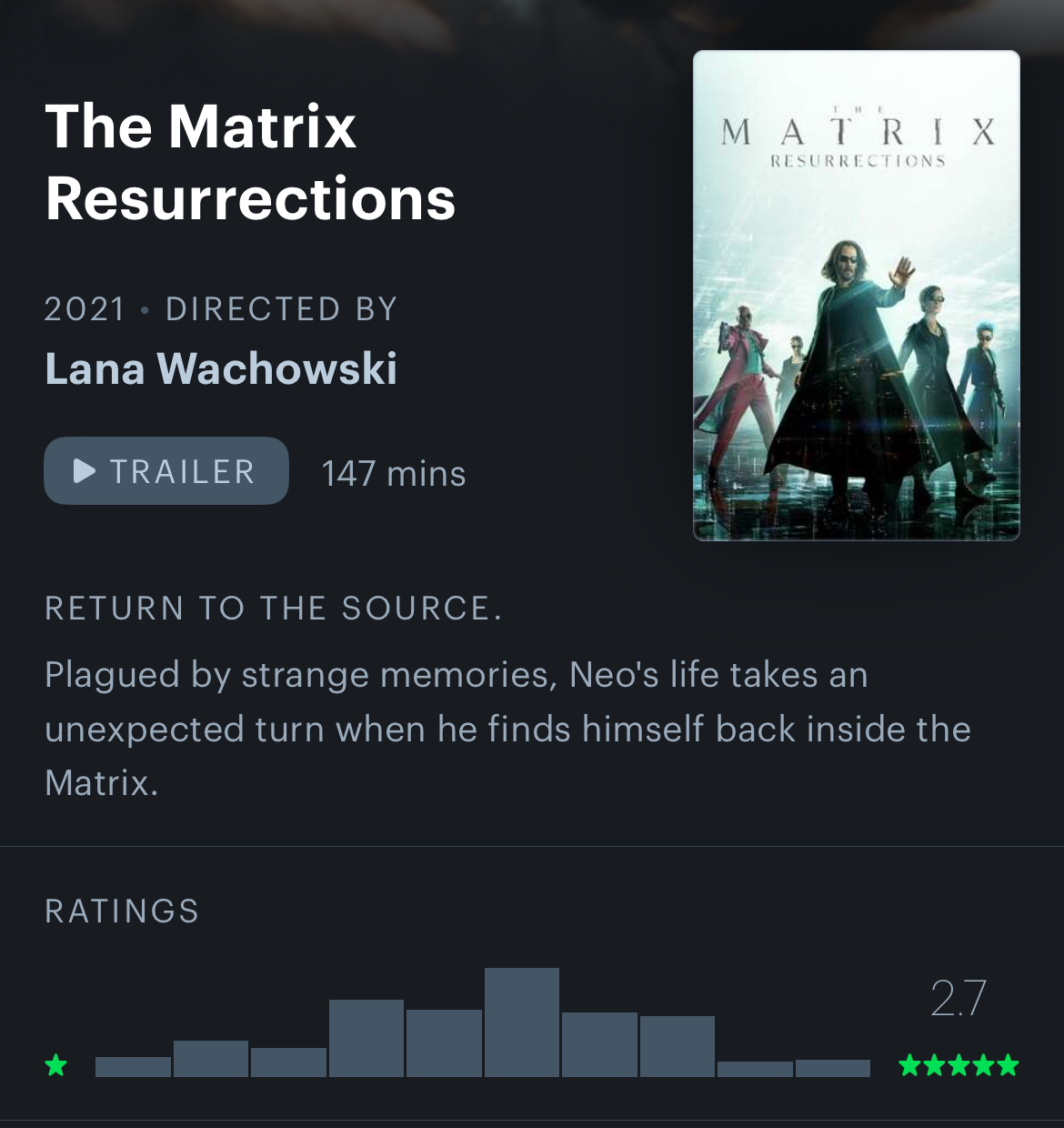Click the play triangle icon in the Trailer button
The height and width of the screenshot is (1128, 1064).
point(85,470)
